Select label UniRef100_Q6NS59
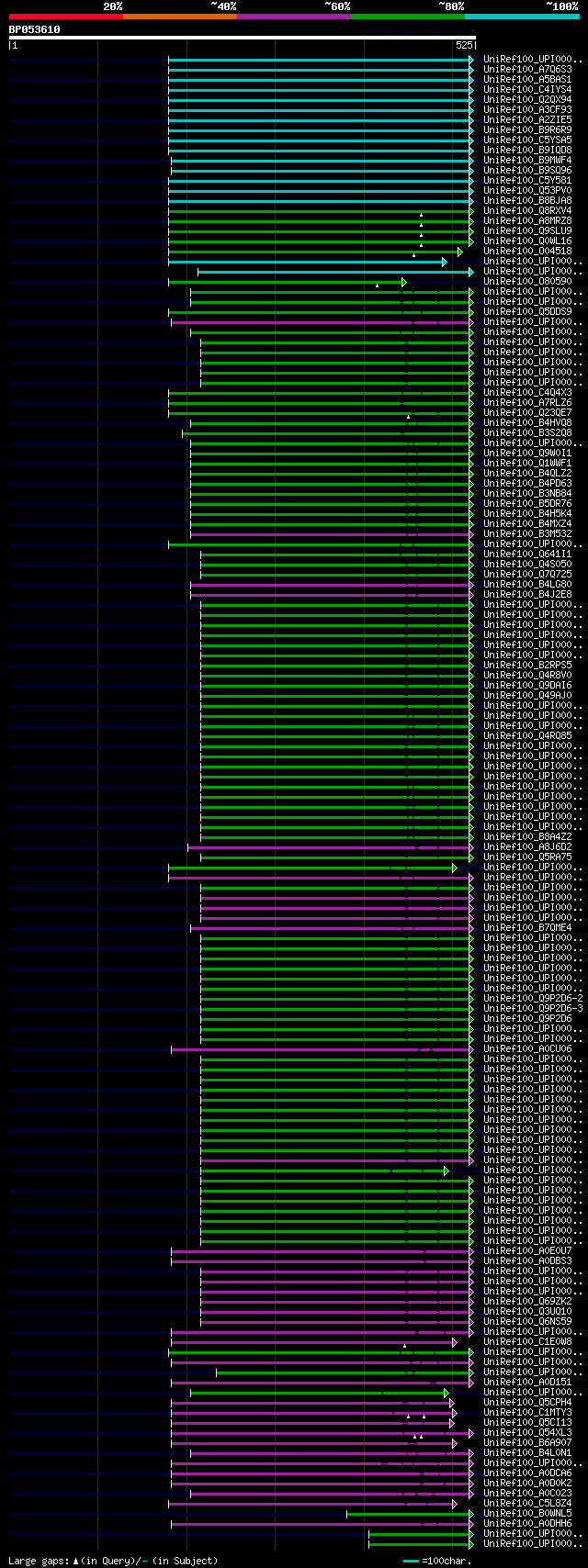This screenshot has width=588, height=1568. (527, 1321)
